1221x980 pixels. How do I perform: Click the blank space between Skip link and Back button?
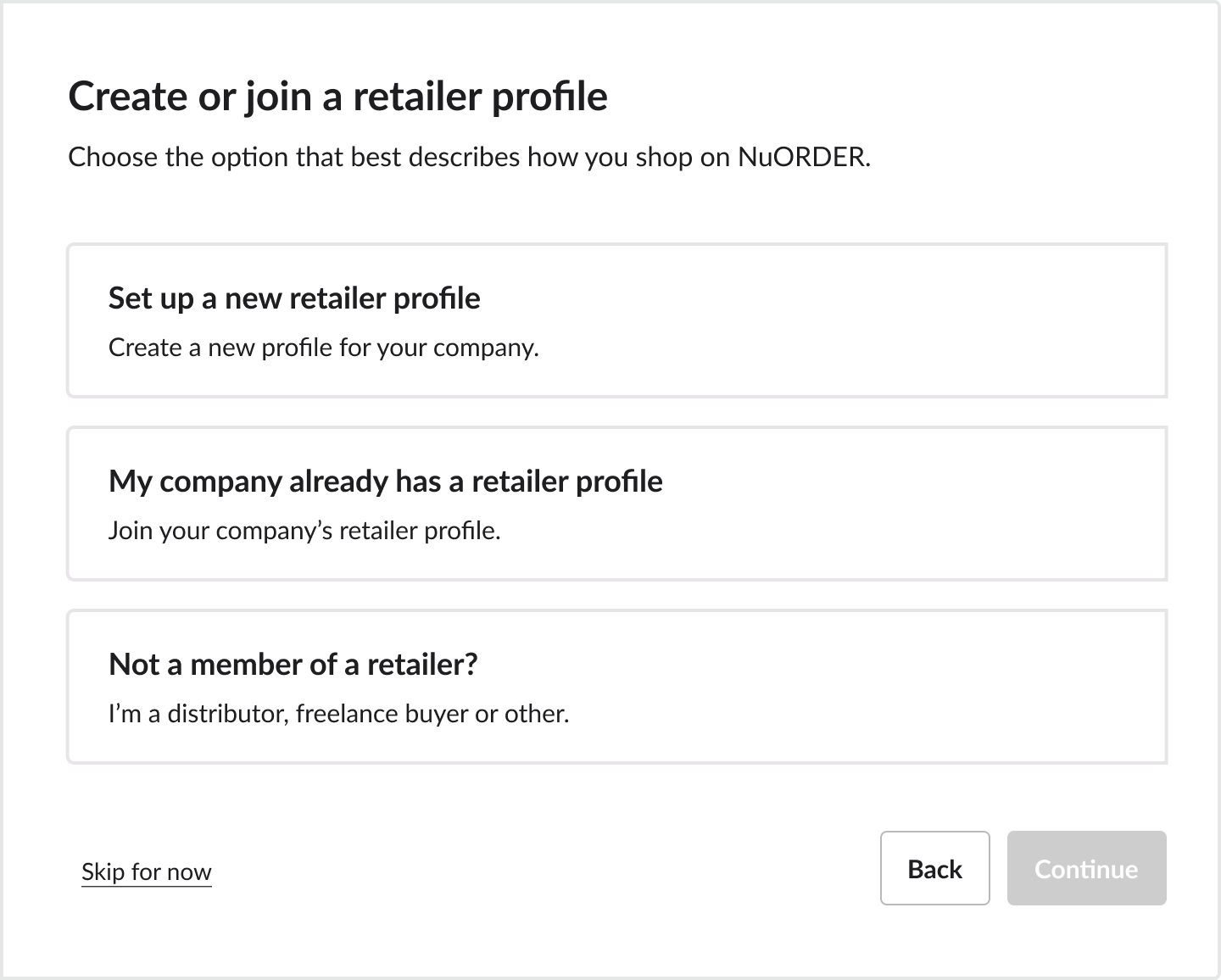click(x=543, y=870)
